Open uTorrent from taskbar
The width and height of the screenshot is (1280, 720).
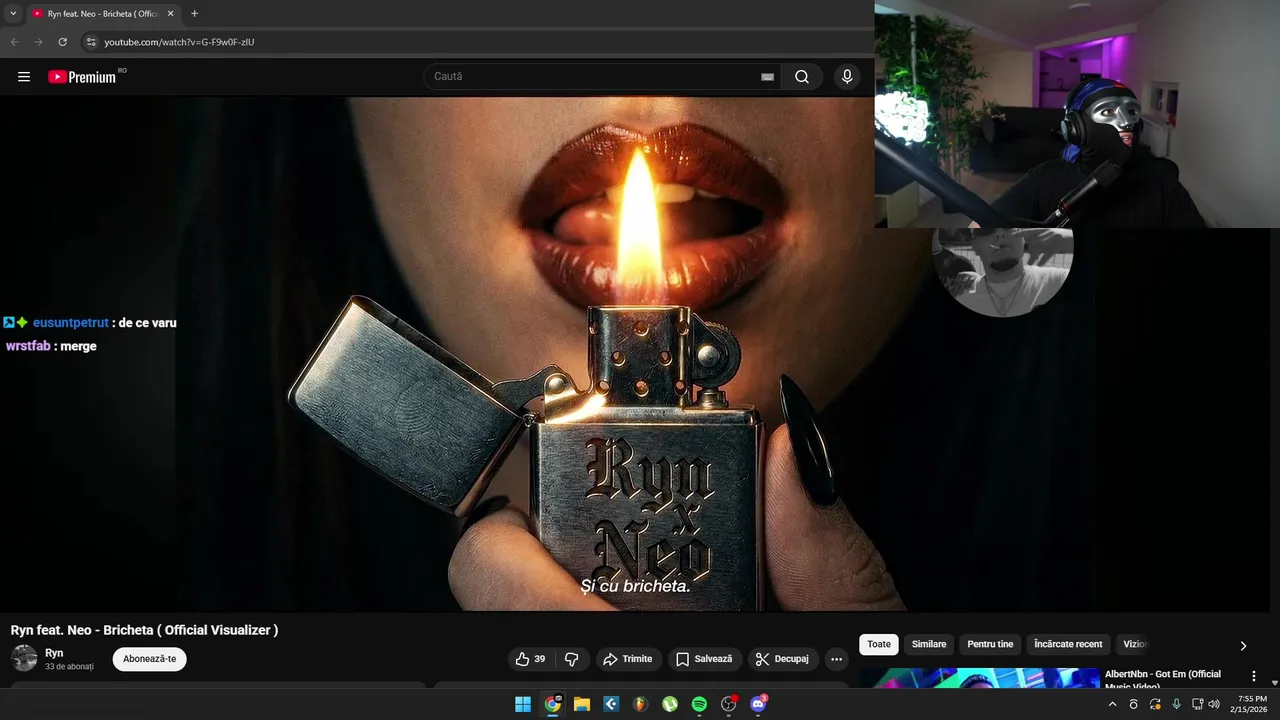point(670,704)
